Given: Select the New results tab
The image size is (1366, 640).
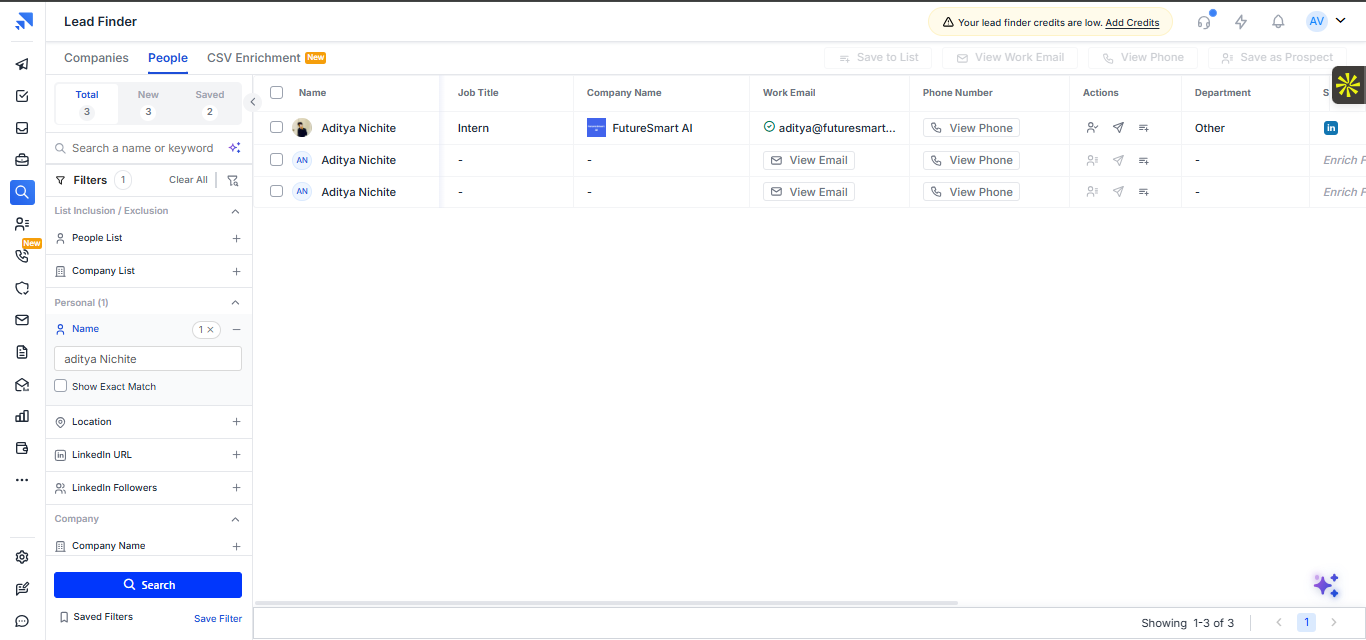Looking at the screenshot, I should point(148,103).
